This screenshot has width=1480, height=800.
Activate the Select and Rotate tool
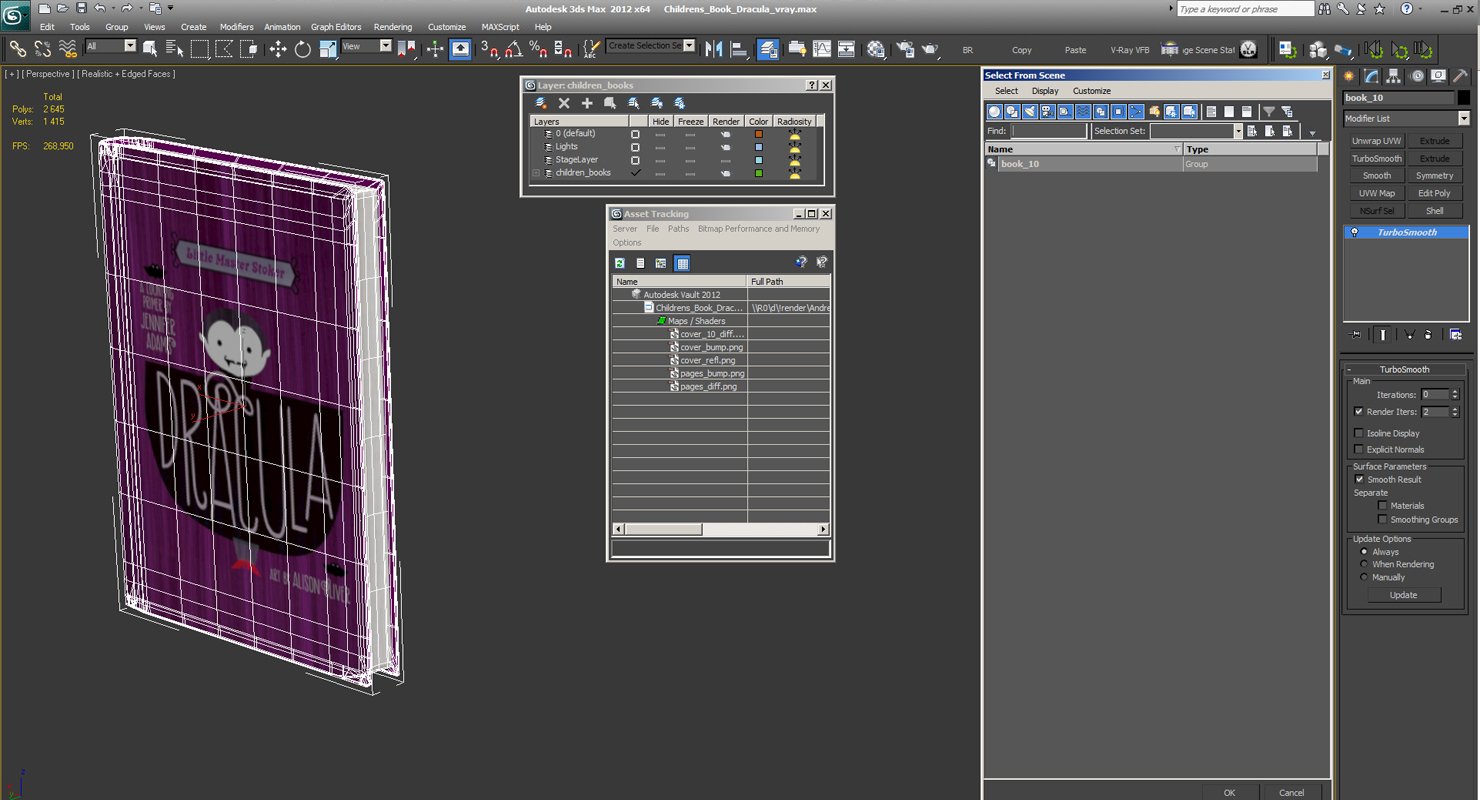point(303,49)
